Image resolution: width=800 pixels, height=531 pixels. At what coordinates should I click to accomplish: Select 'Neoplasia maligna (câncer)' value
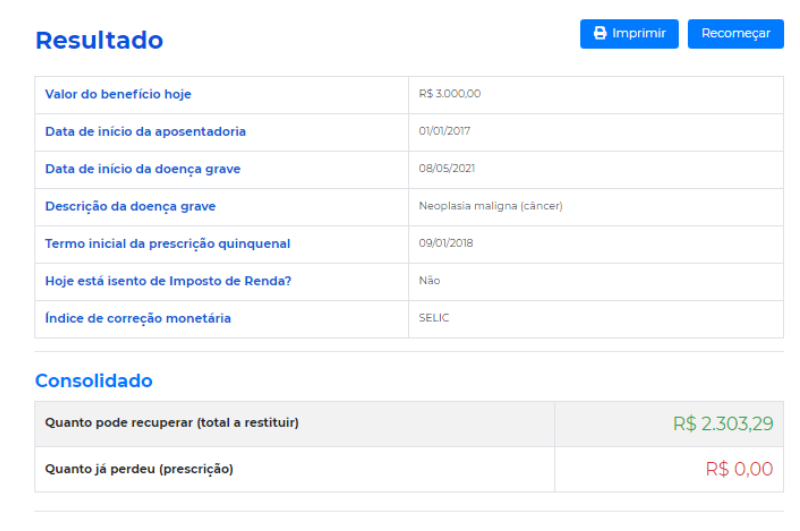(x=490, y=206)
